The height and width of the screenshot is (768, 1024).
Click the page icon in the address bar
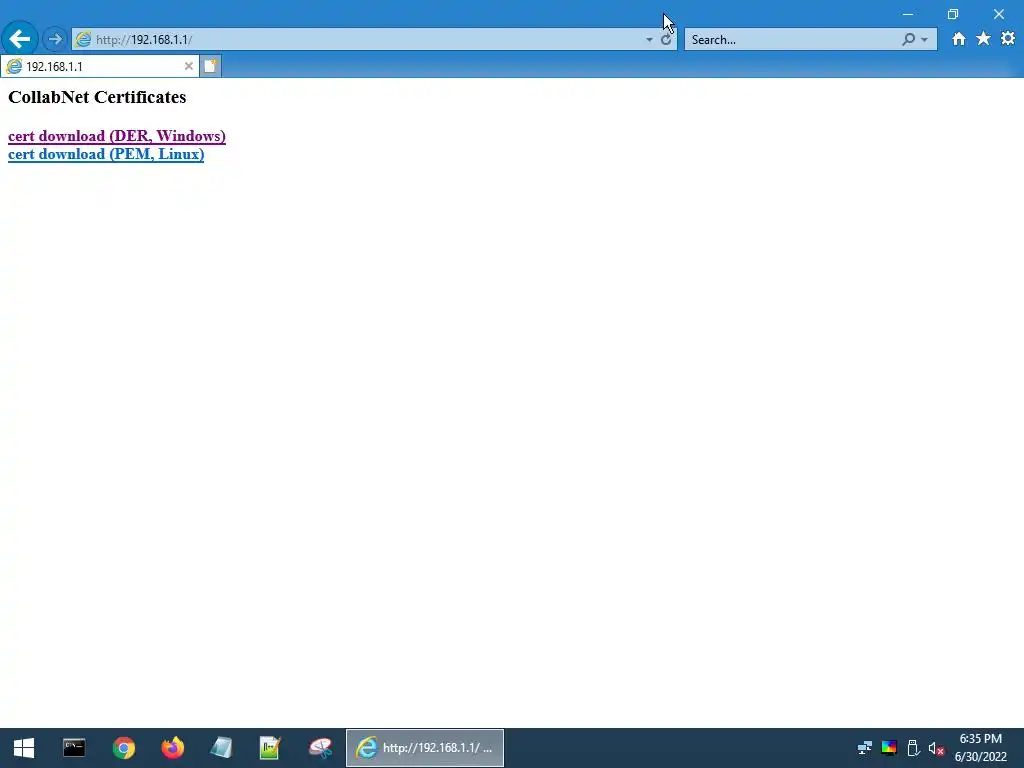pyautogui.click(x=83, y=39)
